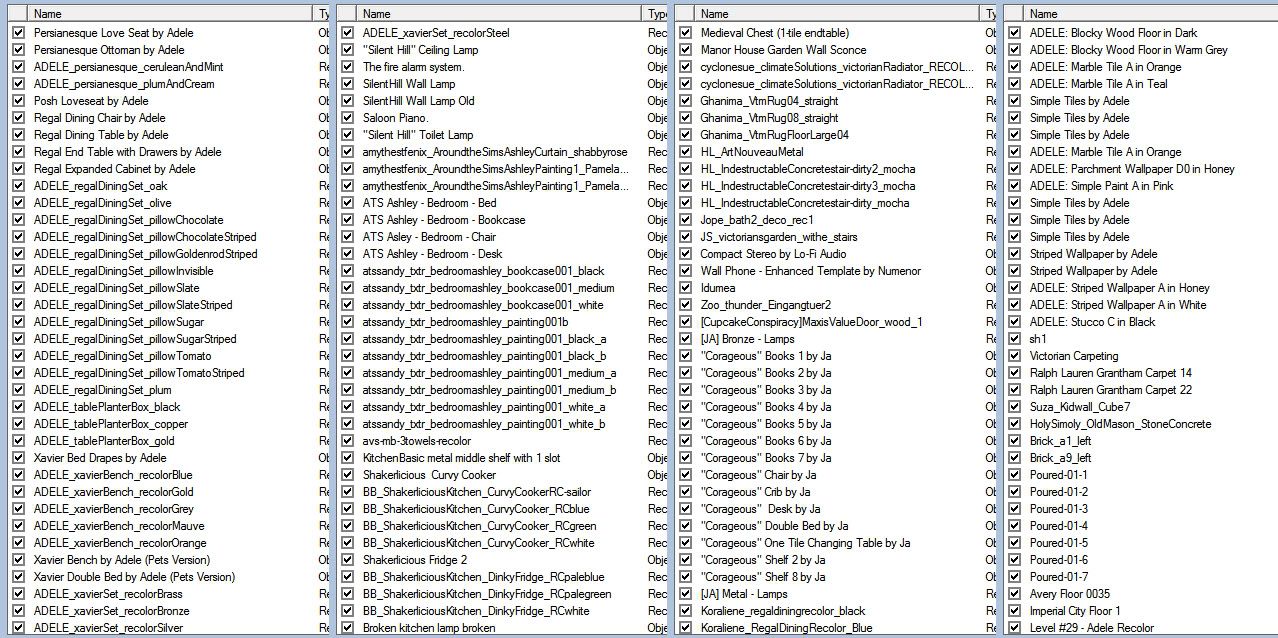Toggle checkbox for Avery Floor 0035
The height and width of the screenshot is (638, 1278).
click(1014, 594)
